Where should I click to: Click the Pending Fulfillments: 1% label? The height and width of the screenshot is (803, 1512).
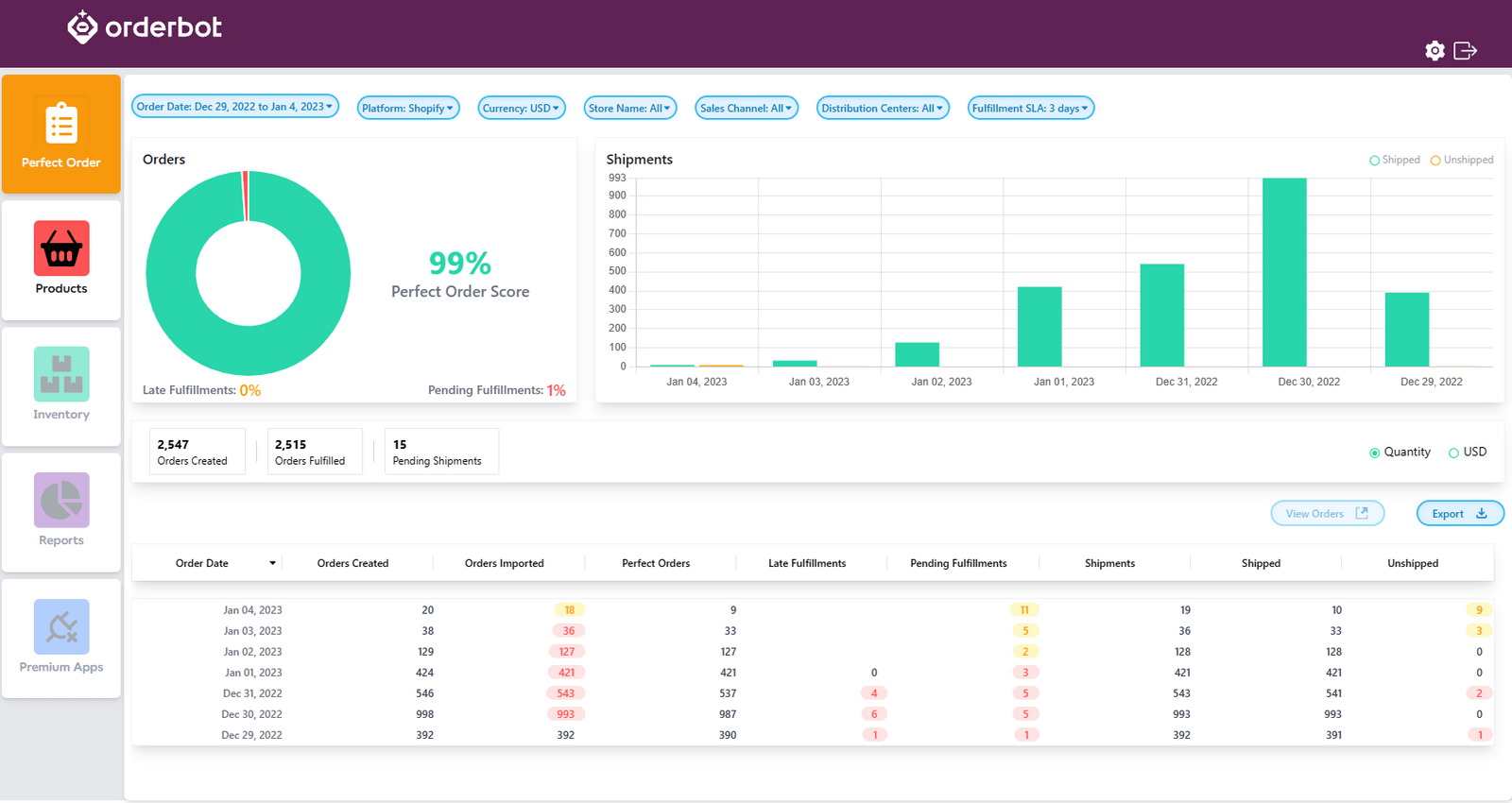click(497, 390)
